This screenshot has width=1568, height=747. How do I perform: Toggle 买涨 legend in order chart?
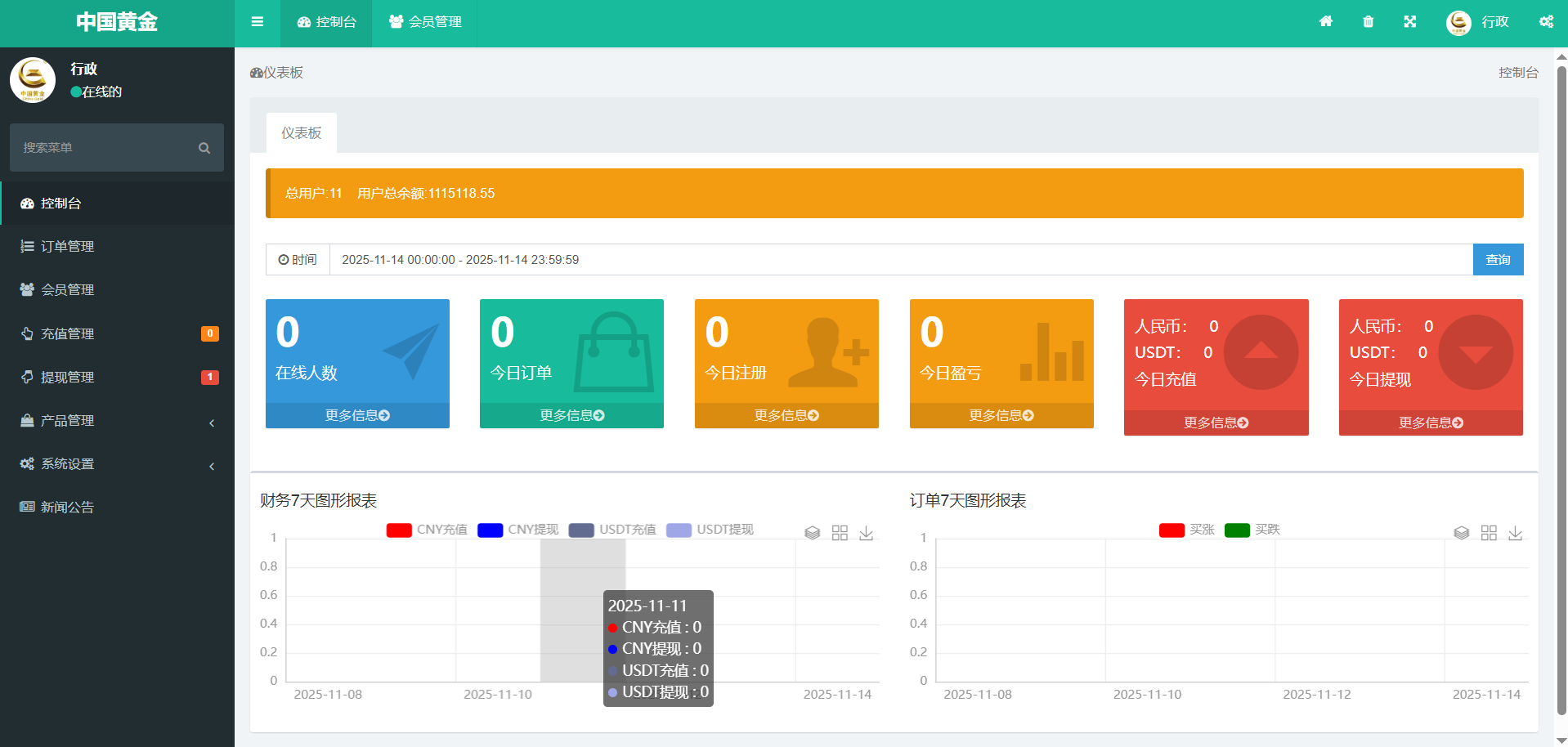point(1187,530)
